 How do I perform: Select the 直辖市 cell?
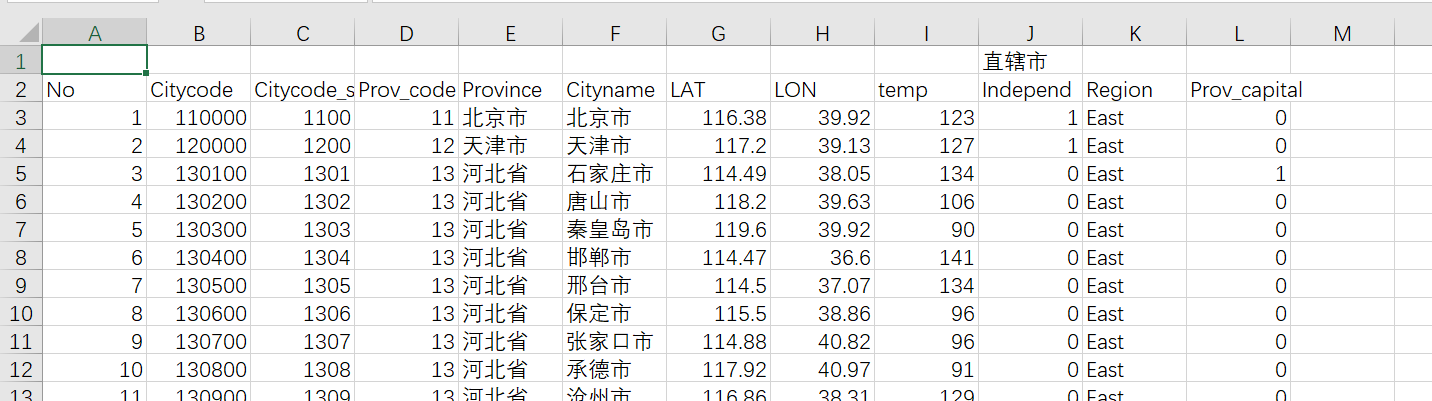point(1030,62)
